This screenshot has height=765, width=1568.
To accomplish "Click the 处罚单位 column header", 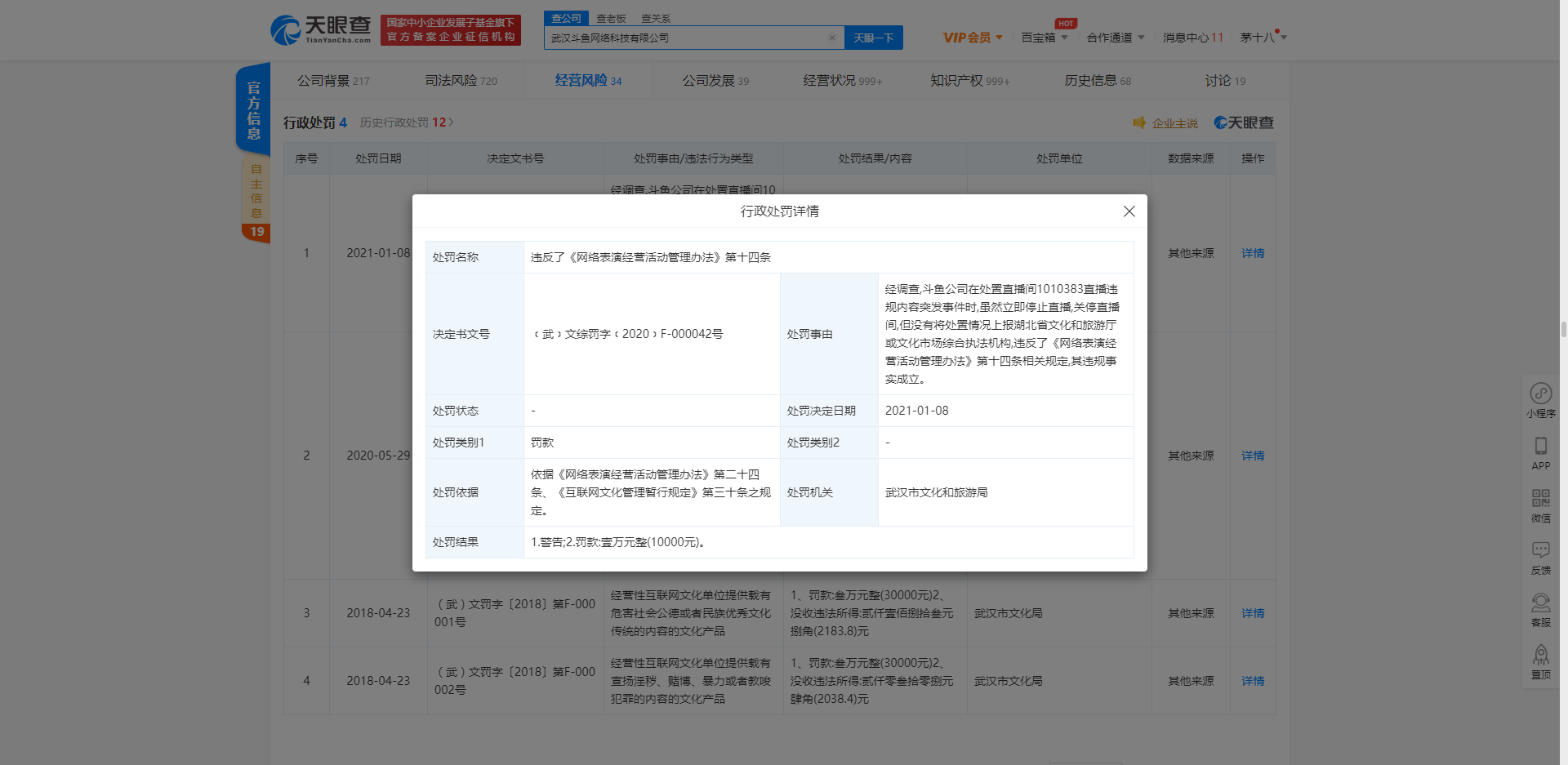I will tap(1059, 158).
